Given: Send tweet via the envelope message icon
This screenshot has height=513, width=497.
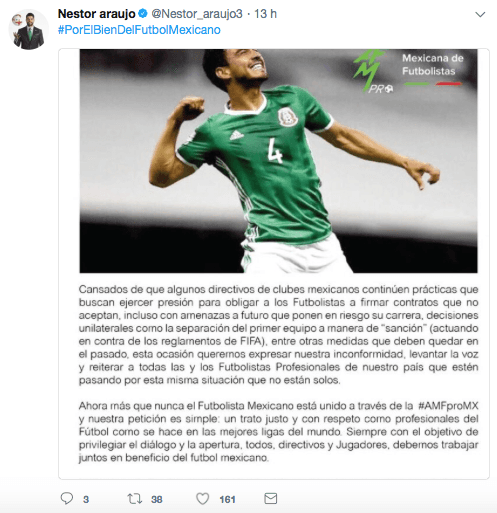Looking at the screenshot, I should pyautogui.click(x=271, y=499).
